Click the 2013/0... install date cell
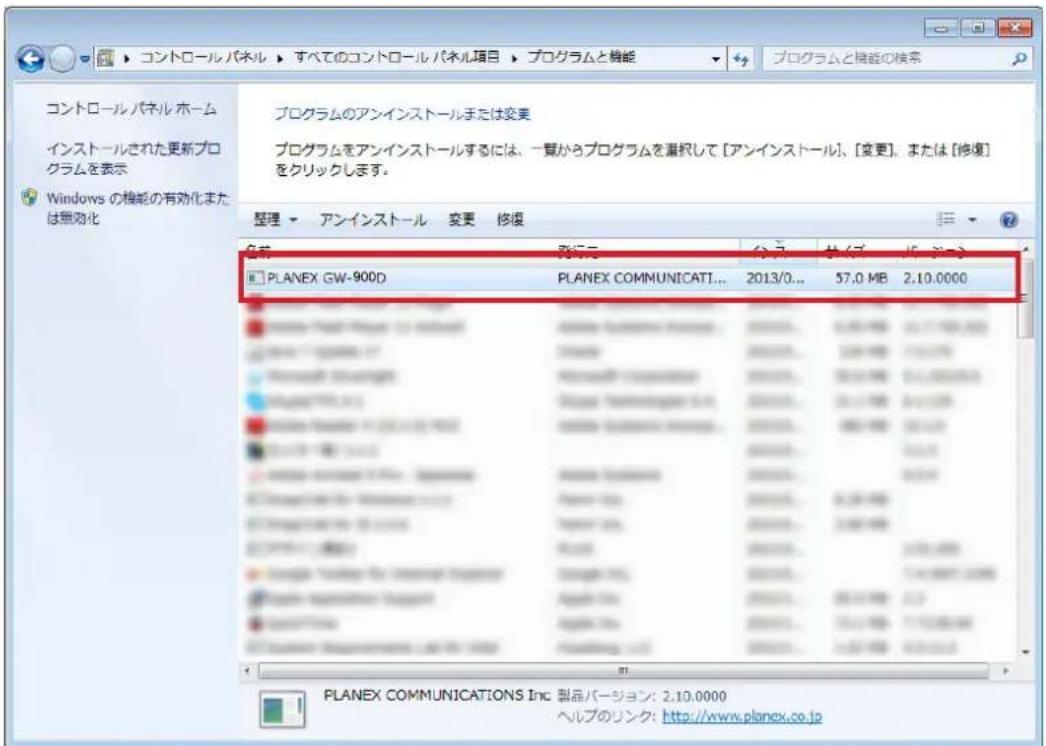1046x746 pixels. coord(775,278)
